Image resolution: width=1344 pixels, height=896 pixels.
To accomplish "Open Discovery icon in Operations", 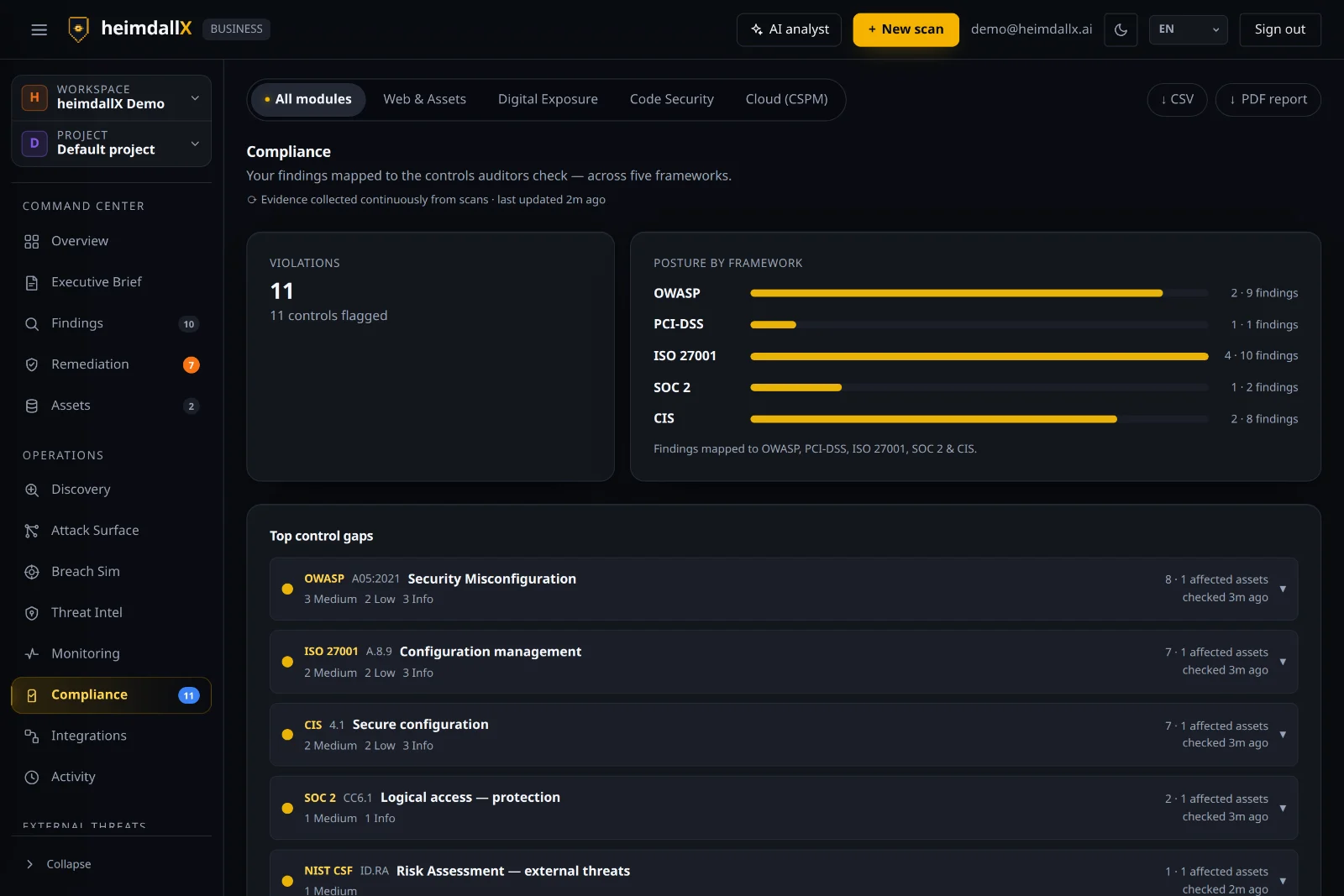I will tap(32, 490).
